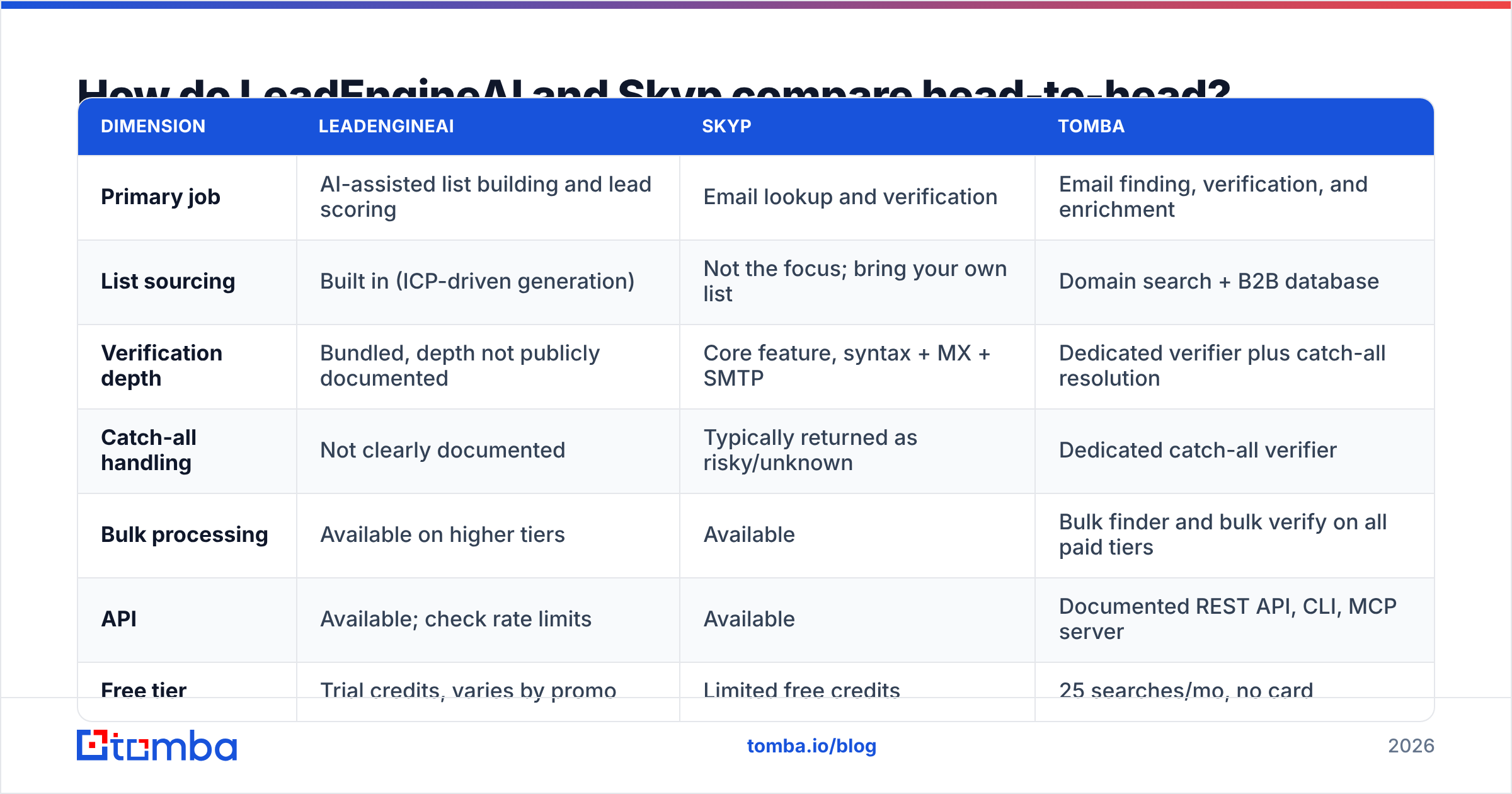Click 'Bulk finder and bulk verify' cell
The image size is (1512, 794).
1223,534
